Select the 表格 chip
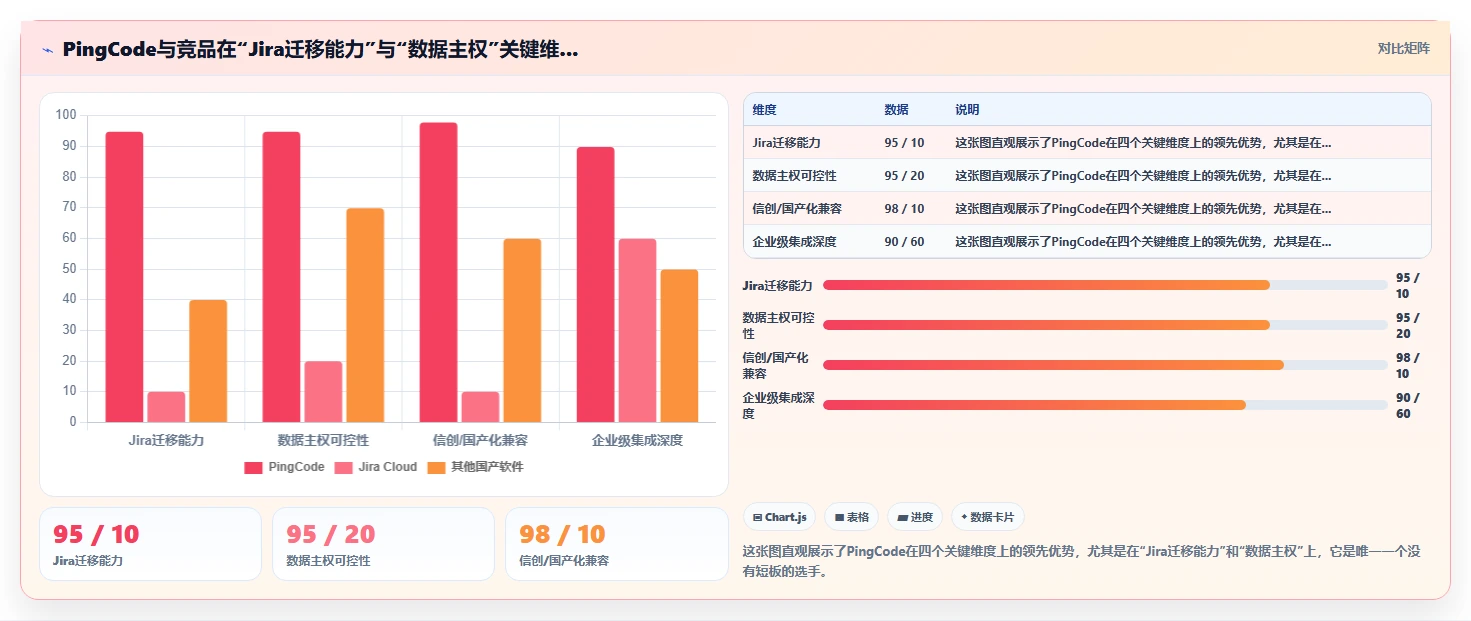 coord(851,517)
